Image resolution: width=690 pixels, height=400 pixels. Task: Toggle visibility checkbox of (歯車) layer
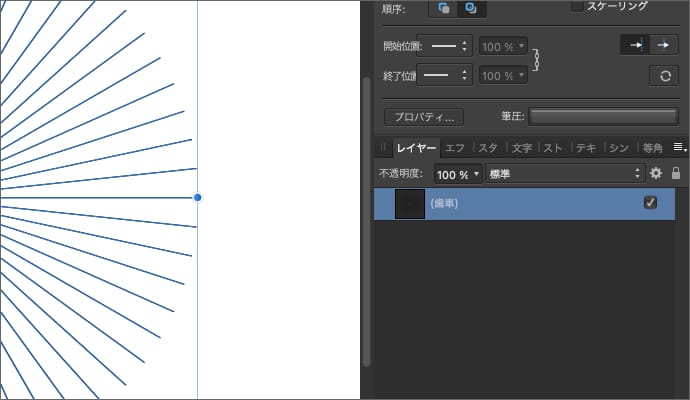click(651, 202)
